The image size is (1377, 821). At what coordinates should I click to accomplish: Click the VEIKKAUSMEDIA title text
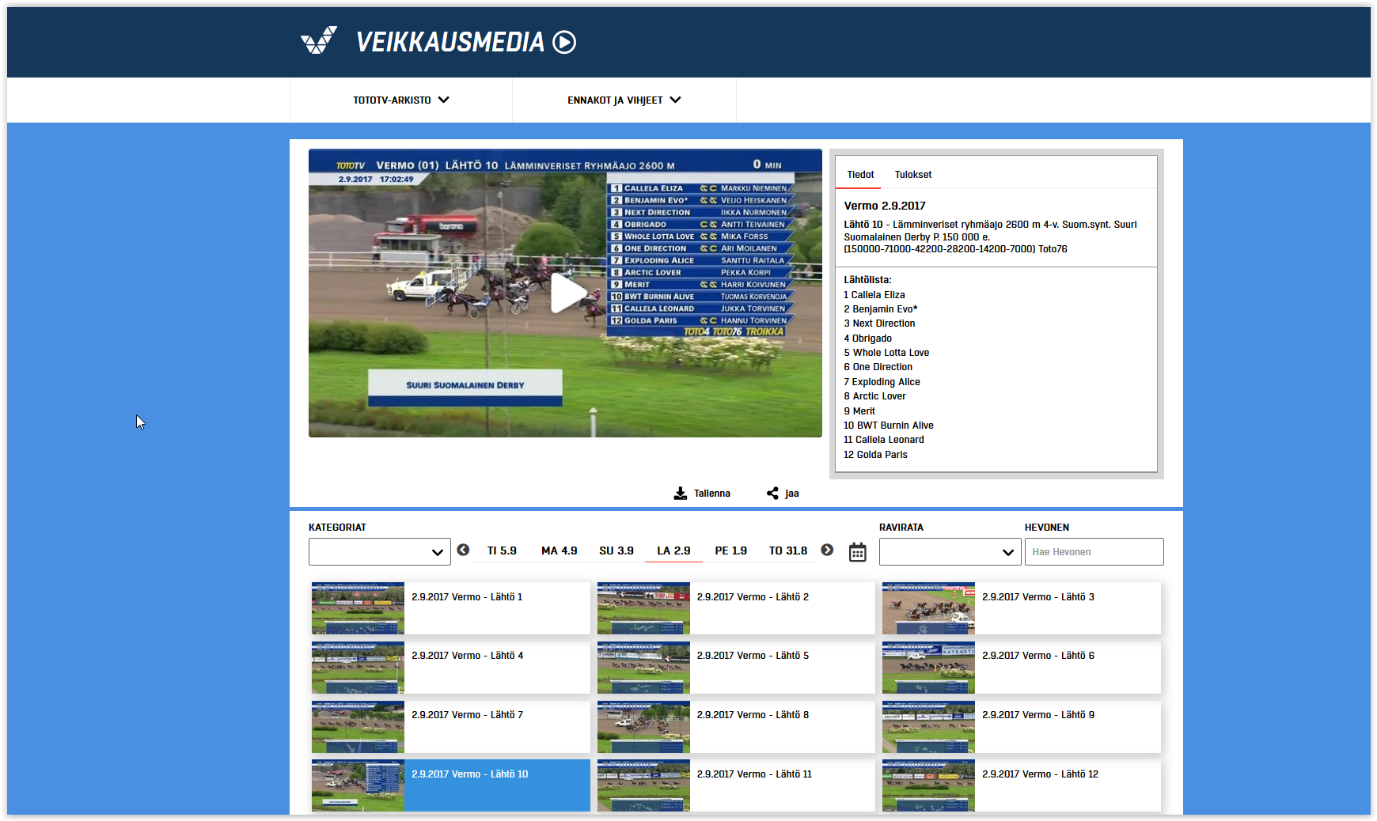tap(450, 42)
